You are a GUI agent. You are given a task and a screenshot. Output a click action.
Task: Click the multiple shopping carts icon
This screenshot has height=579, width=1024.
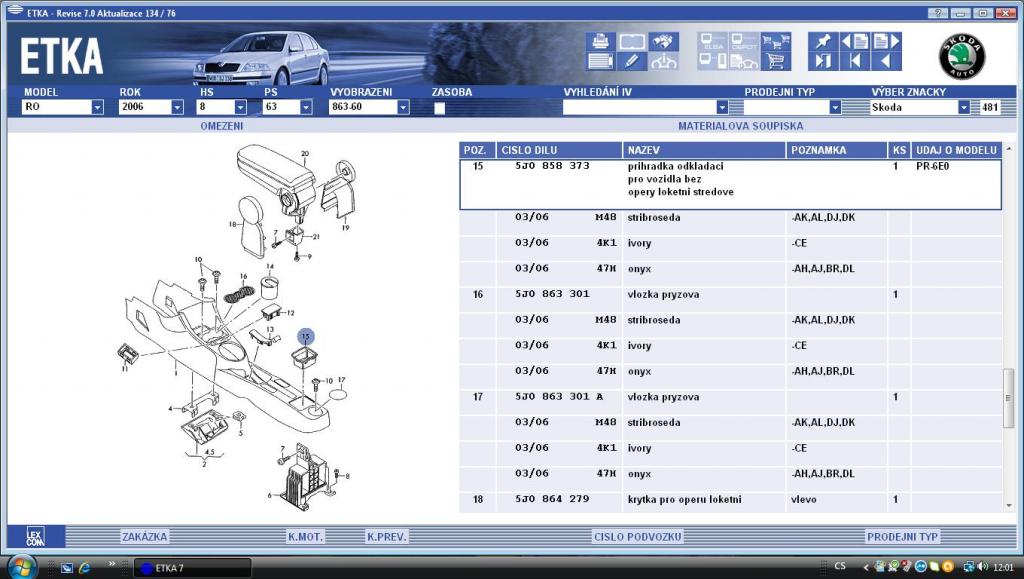[776, 42]
